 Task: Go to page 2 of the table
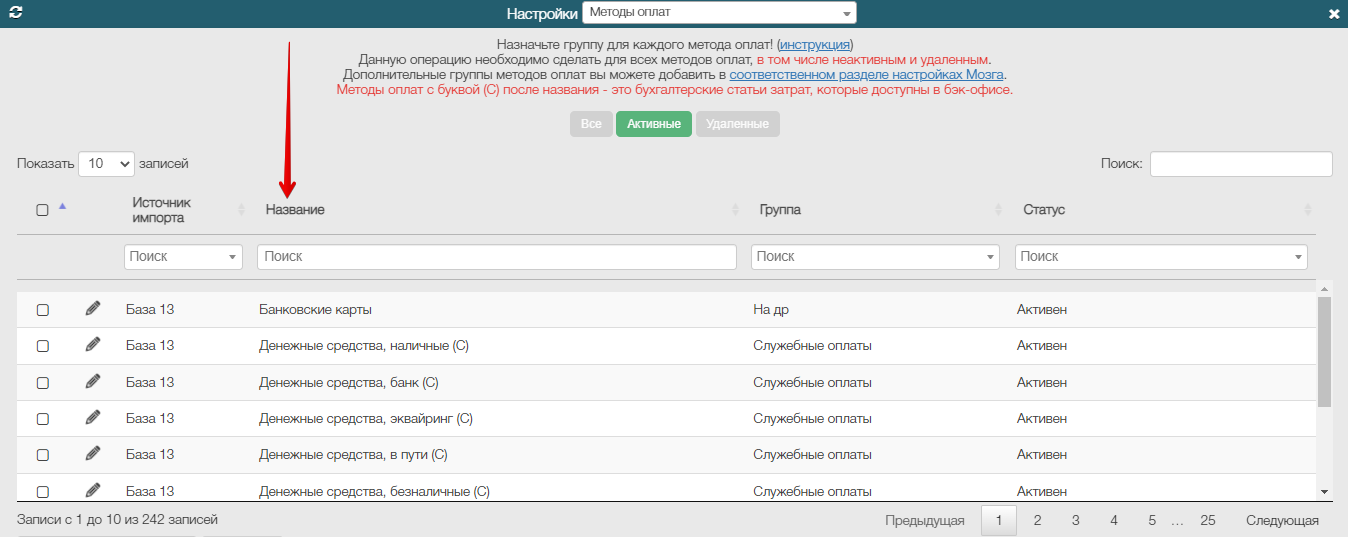tap(1038, 520)
